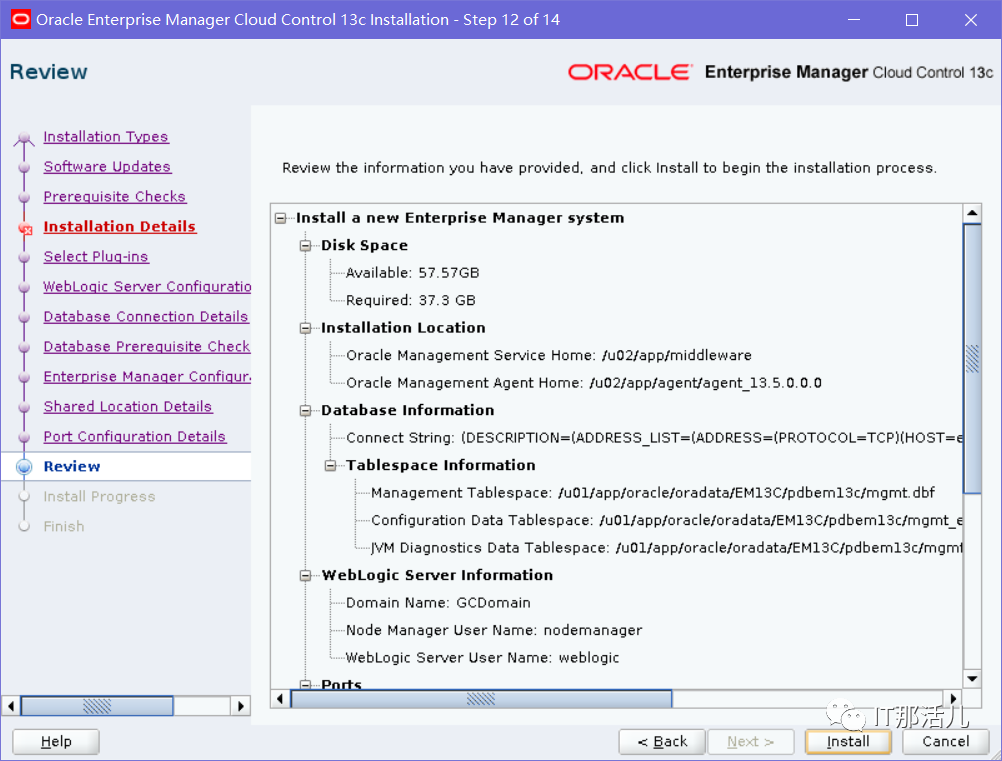Click the Oracle icon in the title bar
This screenshot has width=1002, height=761.
pos(20,19)
